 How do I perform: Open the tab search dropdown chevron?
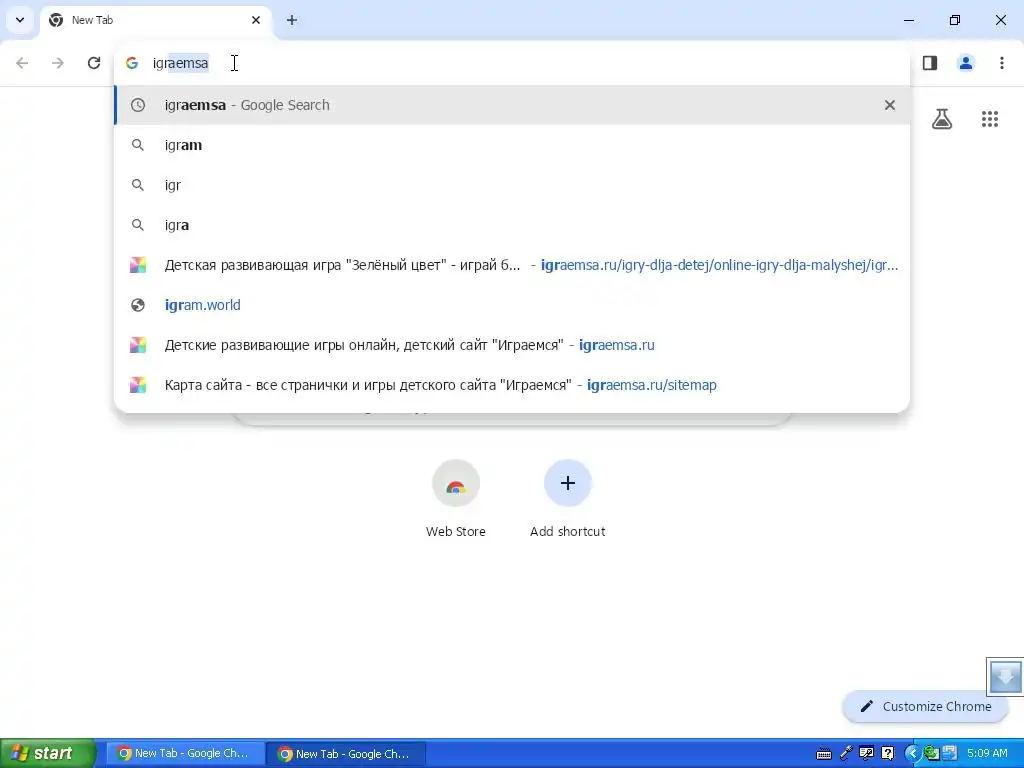[20, 20]
